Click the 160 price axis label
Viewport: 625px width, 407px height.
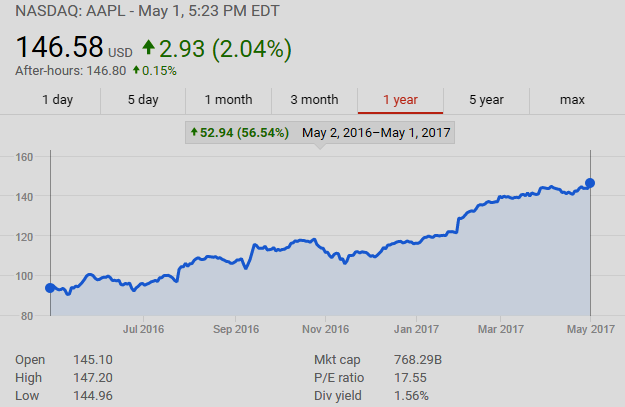(24, 157)
